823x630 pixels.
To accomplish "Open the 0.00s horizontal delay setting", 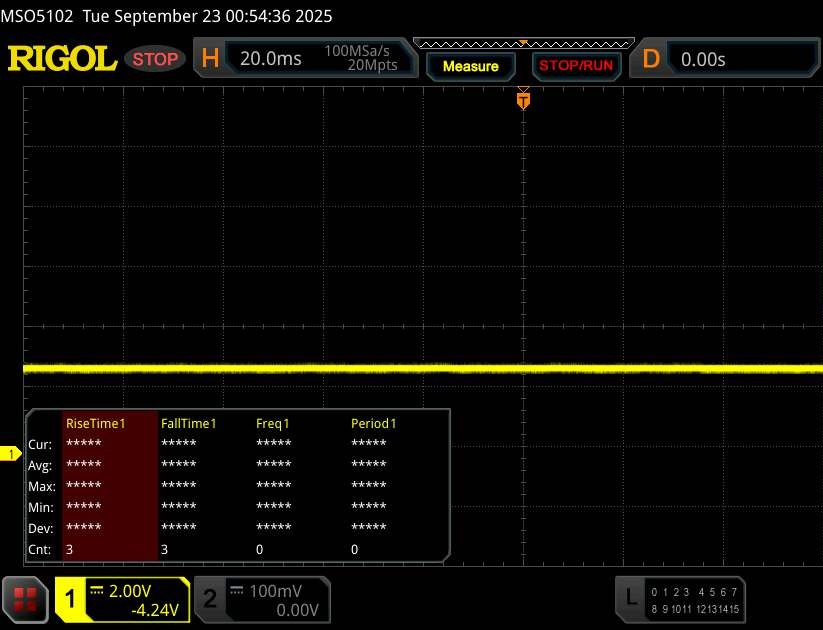I will (740, 59).
